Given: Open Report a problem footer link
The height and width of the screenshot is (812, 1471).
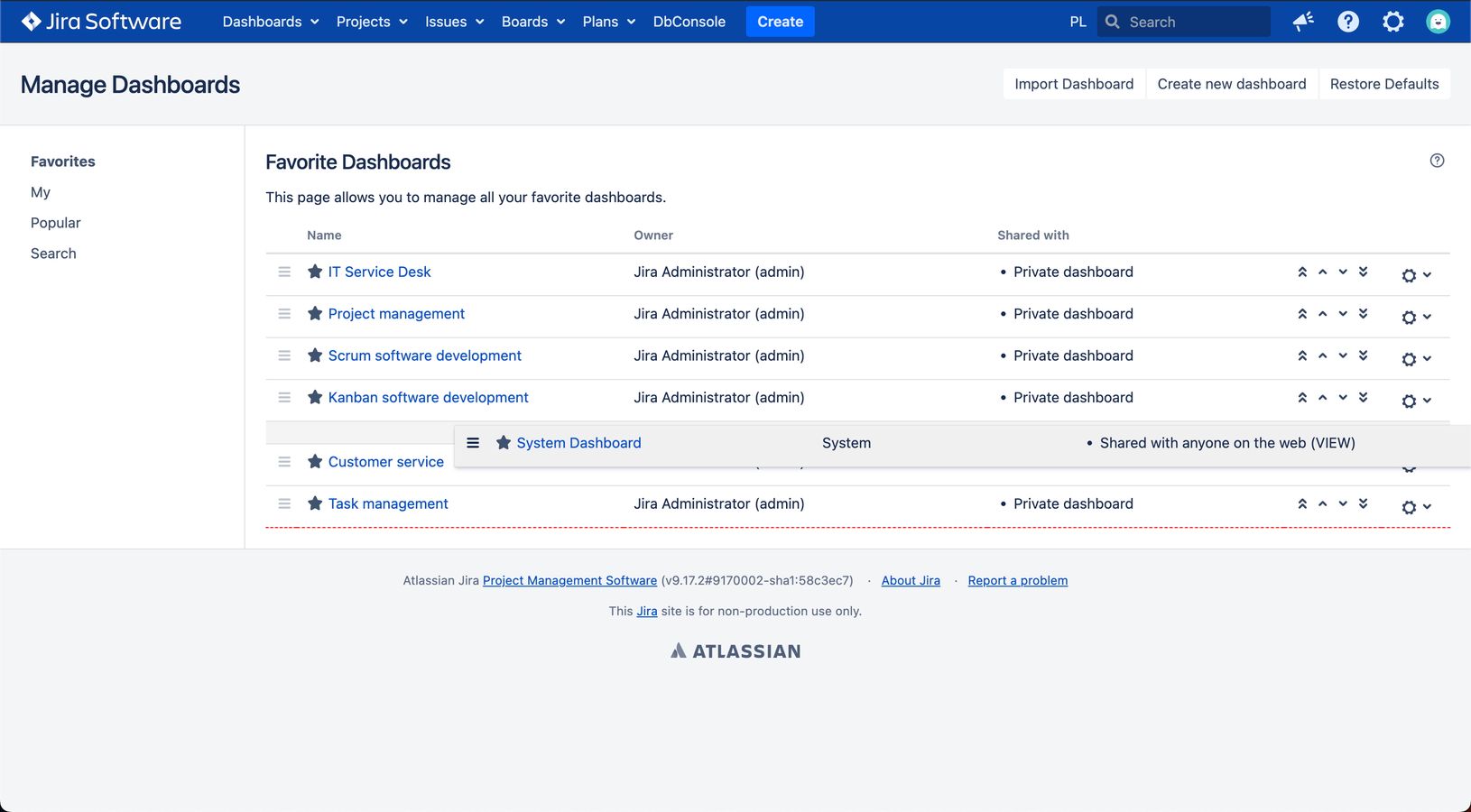Looking at the screenshot, I should click(x=1018, y=580).
